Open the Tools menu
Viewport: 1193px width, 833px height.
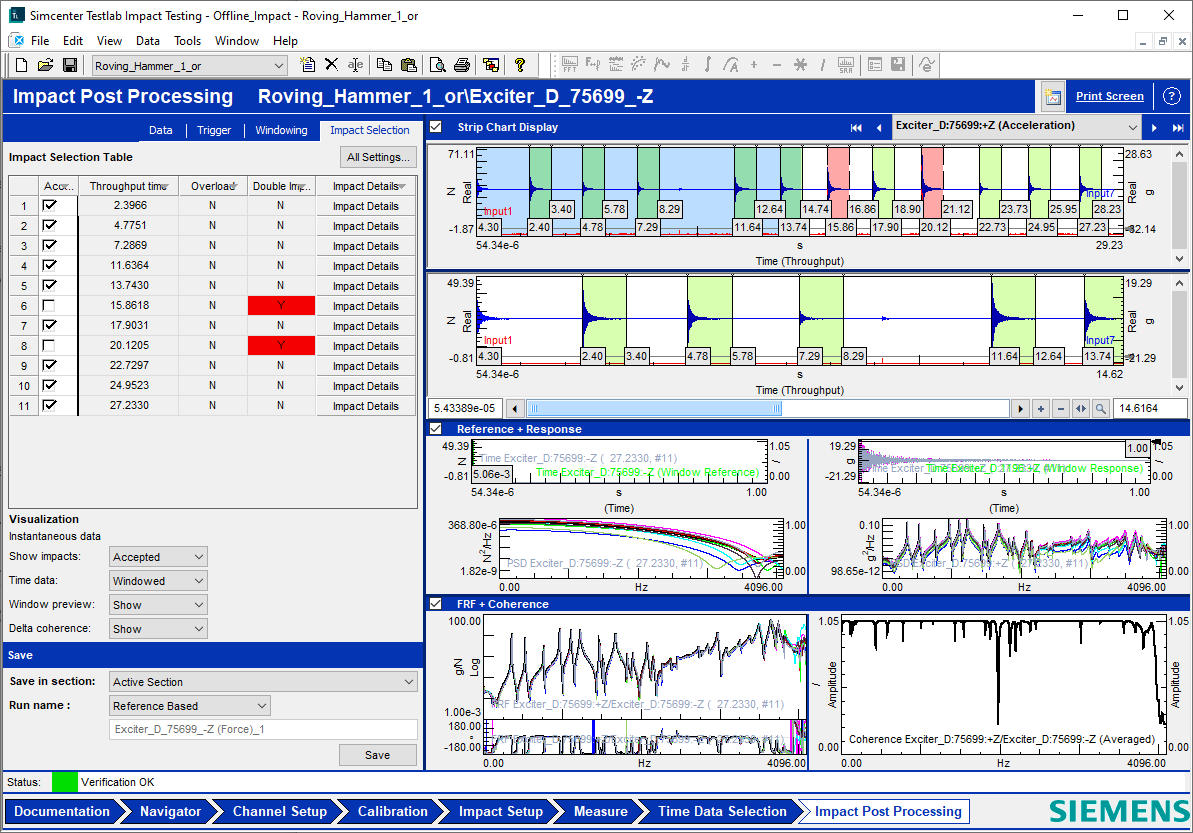click(187, 41)
